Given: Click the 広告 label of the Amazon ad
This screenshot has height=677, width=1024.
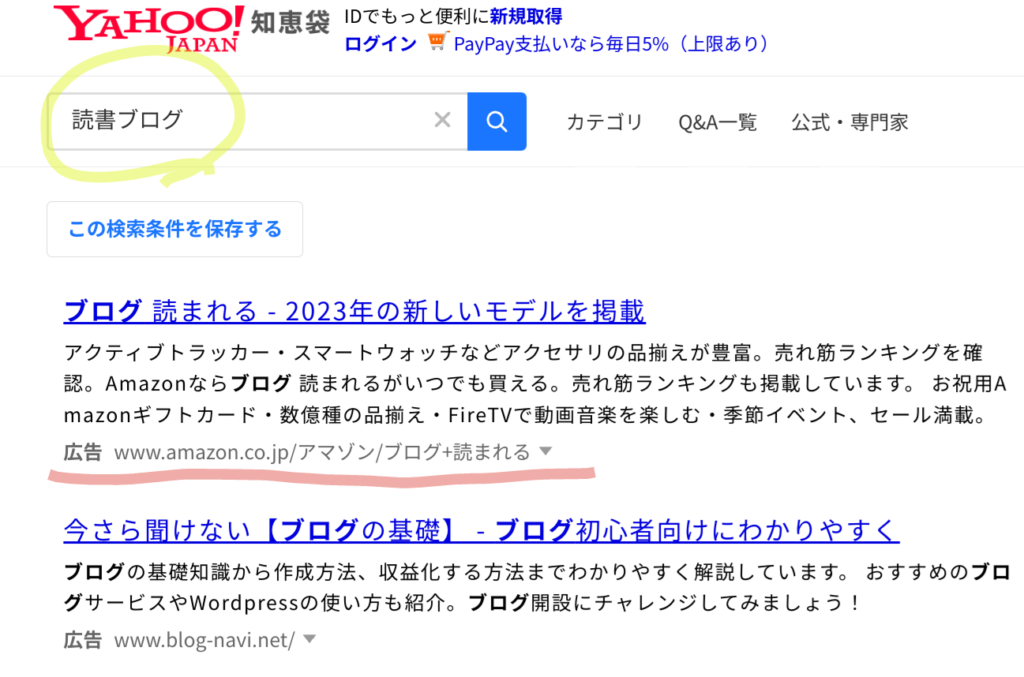Looking at the screenshot, I should [83, 452].
